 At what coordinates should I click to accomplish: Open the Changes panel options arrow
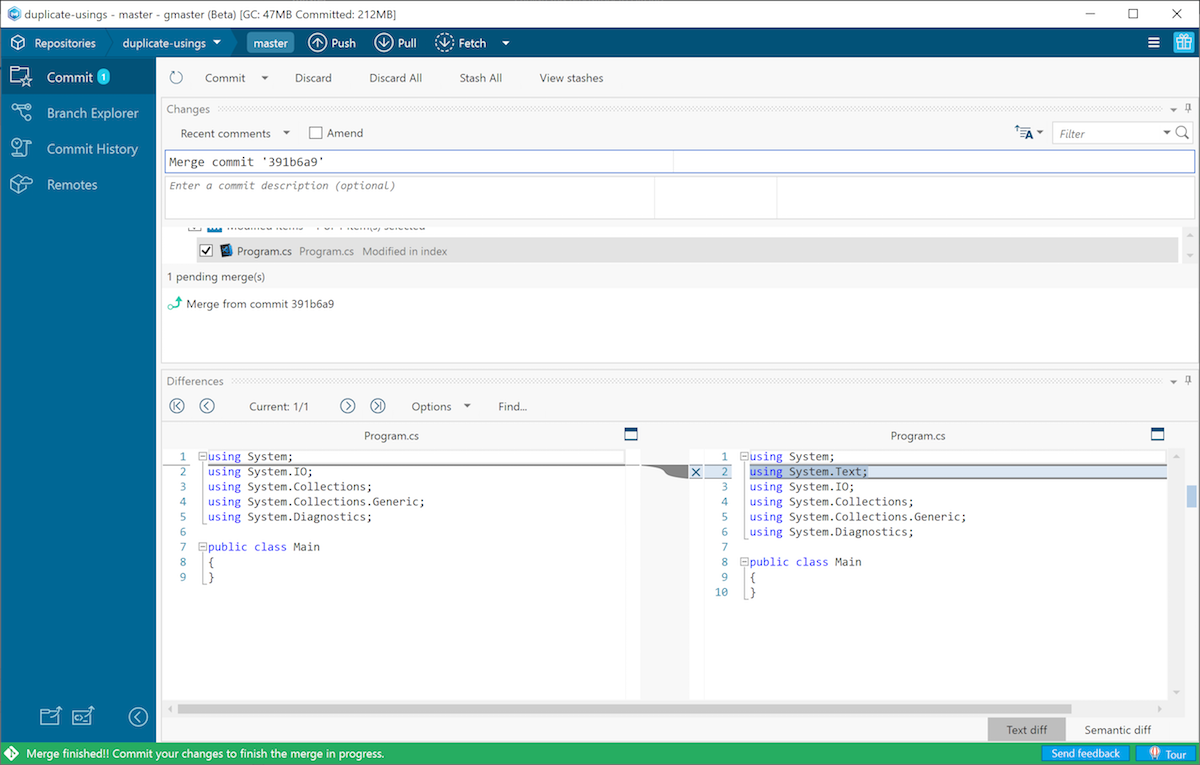tap(1174, 109)
